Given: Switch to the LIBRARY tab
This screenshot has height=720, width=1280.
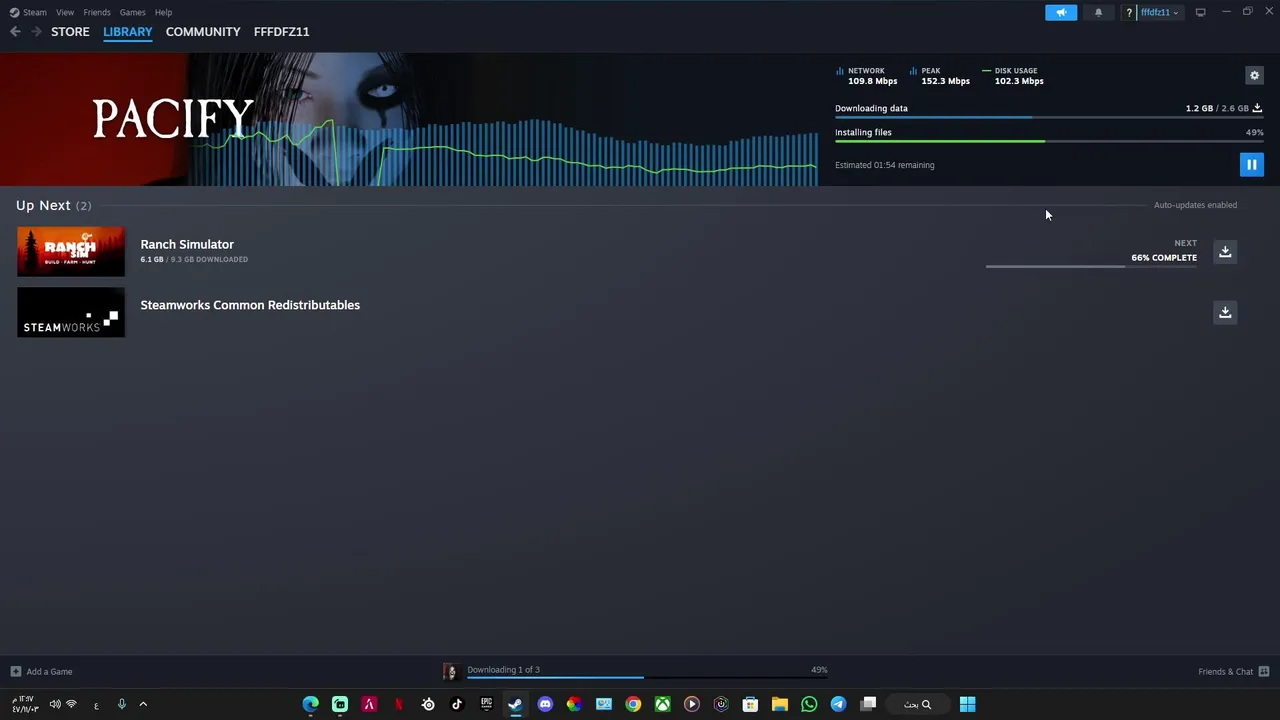Looking at the screenshot, I should tap(128, 32).
